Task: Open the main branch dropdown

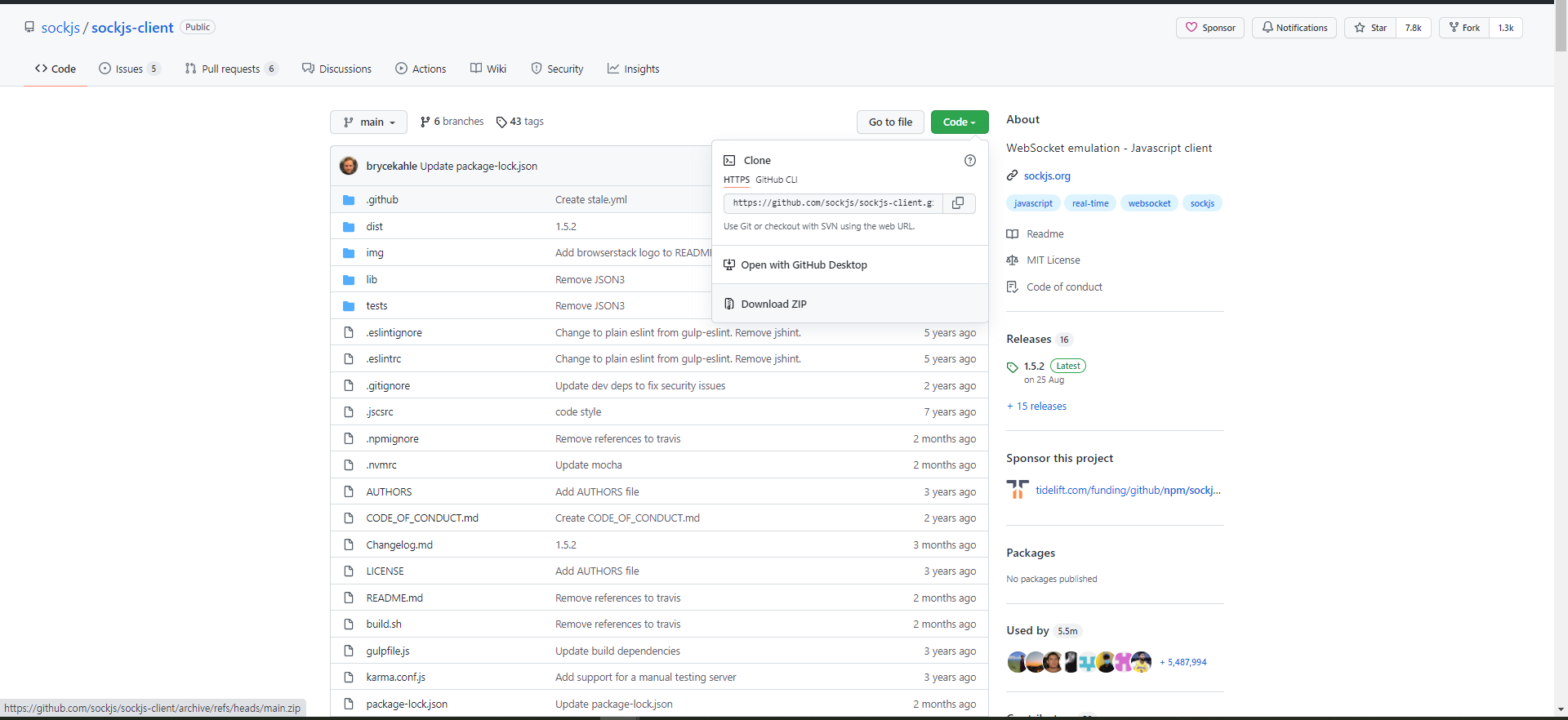Action: tap(368, 122)
